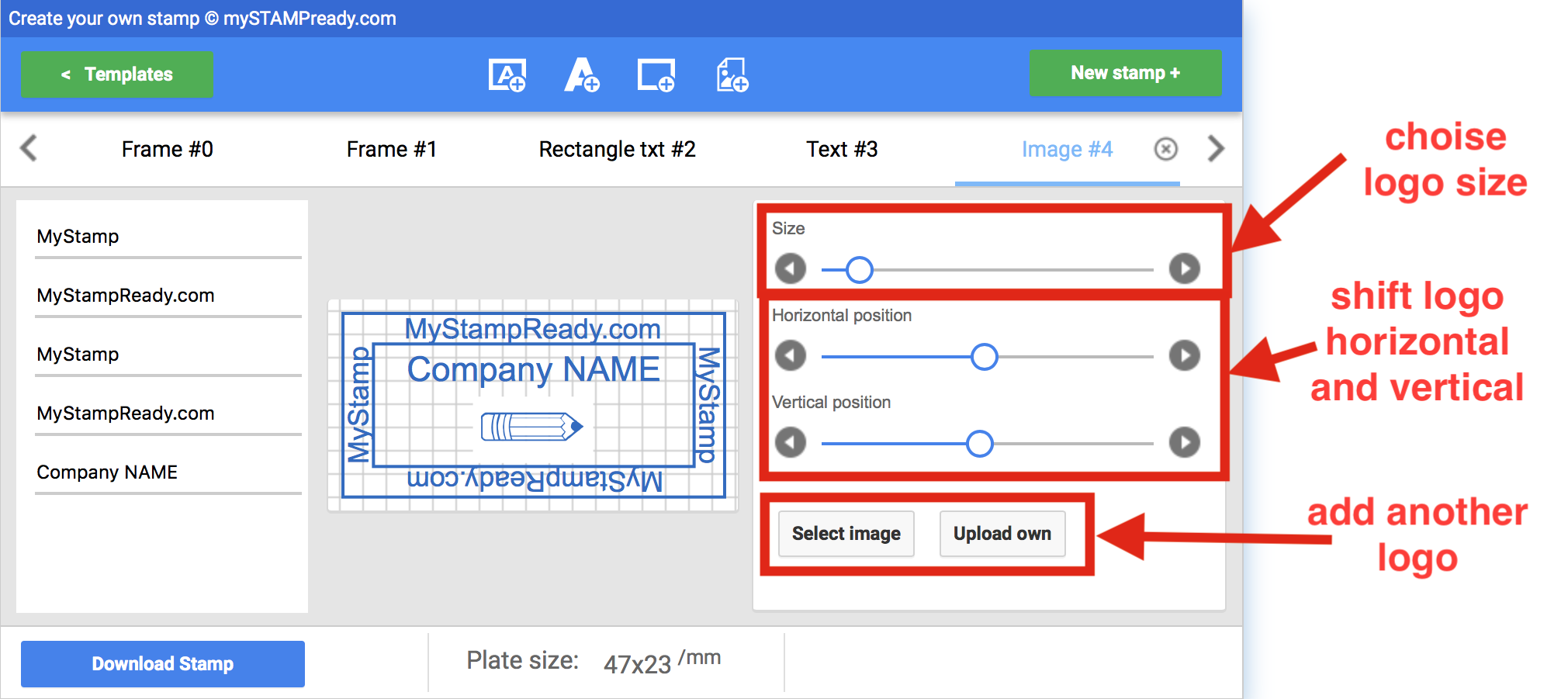Decrease Size with left arrow
This screenshot has width=1568, height=699.
pyautogui.click(x=791, y=269)
